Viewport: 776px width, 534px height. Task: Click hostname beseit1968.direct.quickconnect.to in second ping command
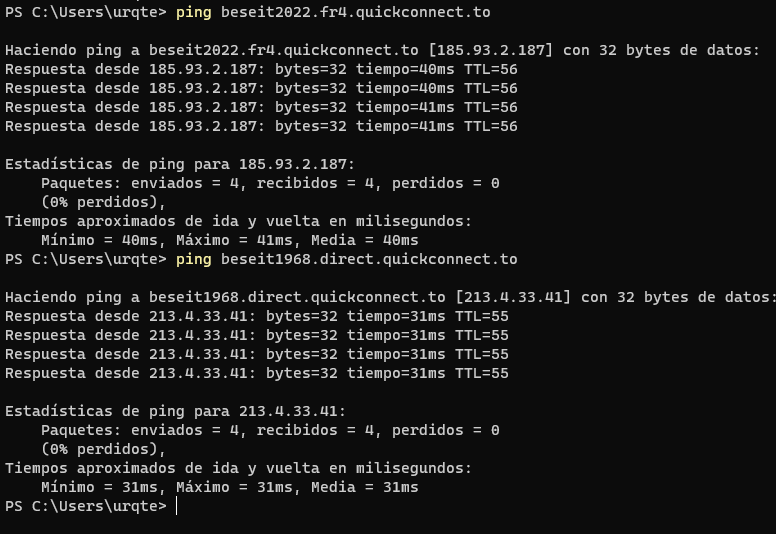pyautogui.click(x=369, y=259)
